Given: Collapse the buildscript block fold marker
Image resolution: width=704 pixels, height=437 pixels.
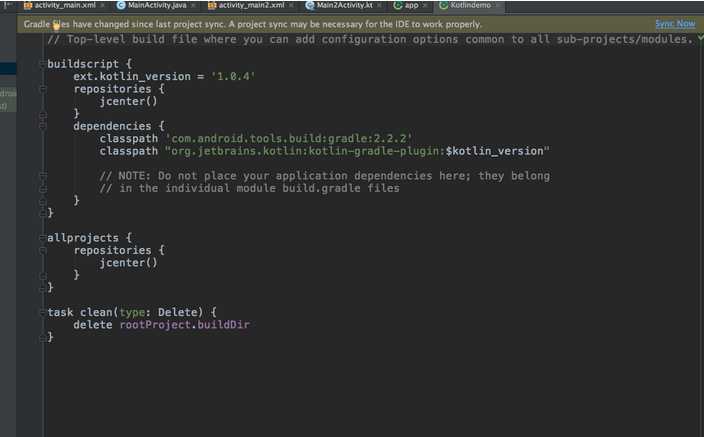Looking at the screenshot, I should pos(42,64).
